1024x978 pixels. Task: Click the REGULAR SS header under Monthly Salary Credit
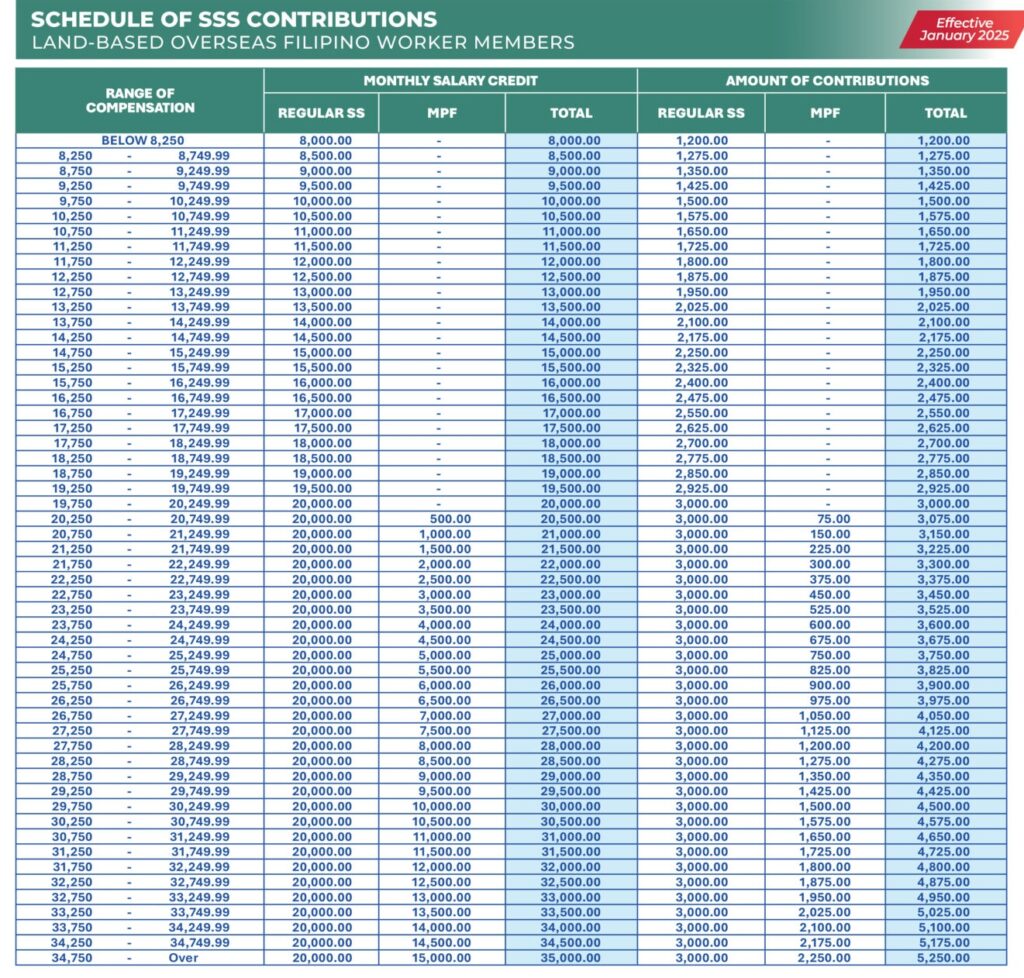tap(320, 113)
